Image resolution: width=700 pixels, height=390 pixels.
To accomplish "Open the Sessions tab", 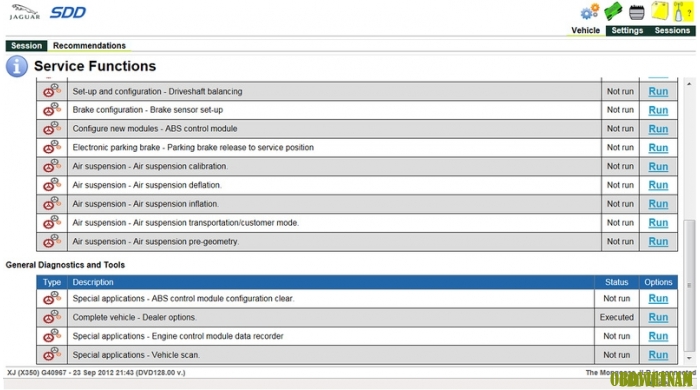I will tap(672, 30).
